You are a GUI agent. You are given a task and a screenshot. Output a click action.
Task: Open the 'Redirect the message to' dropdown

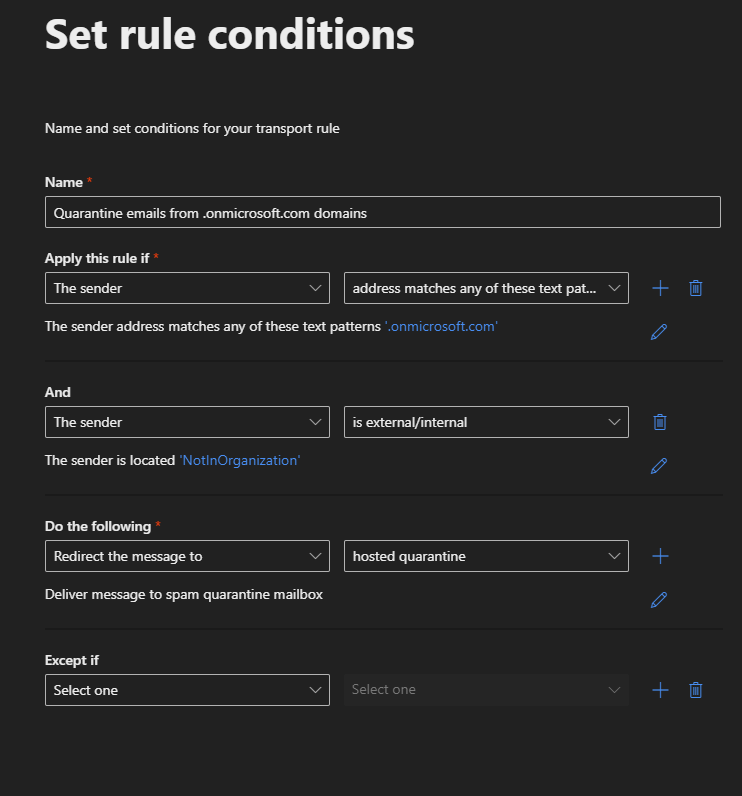coord(187,556)
